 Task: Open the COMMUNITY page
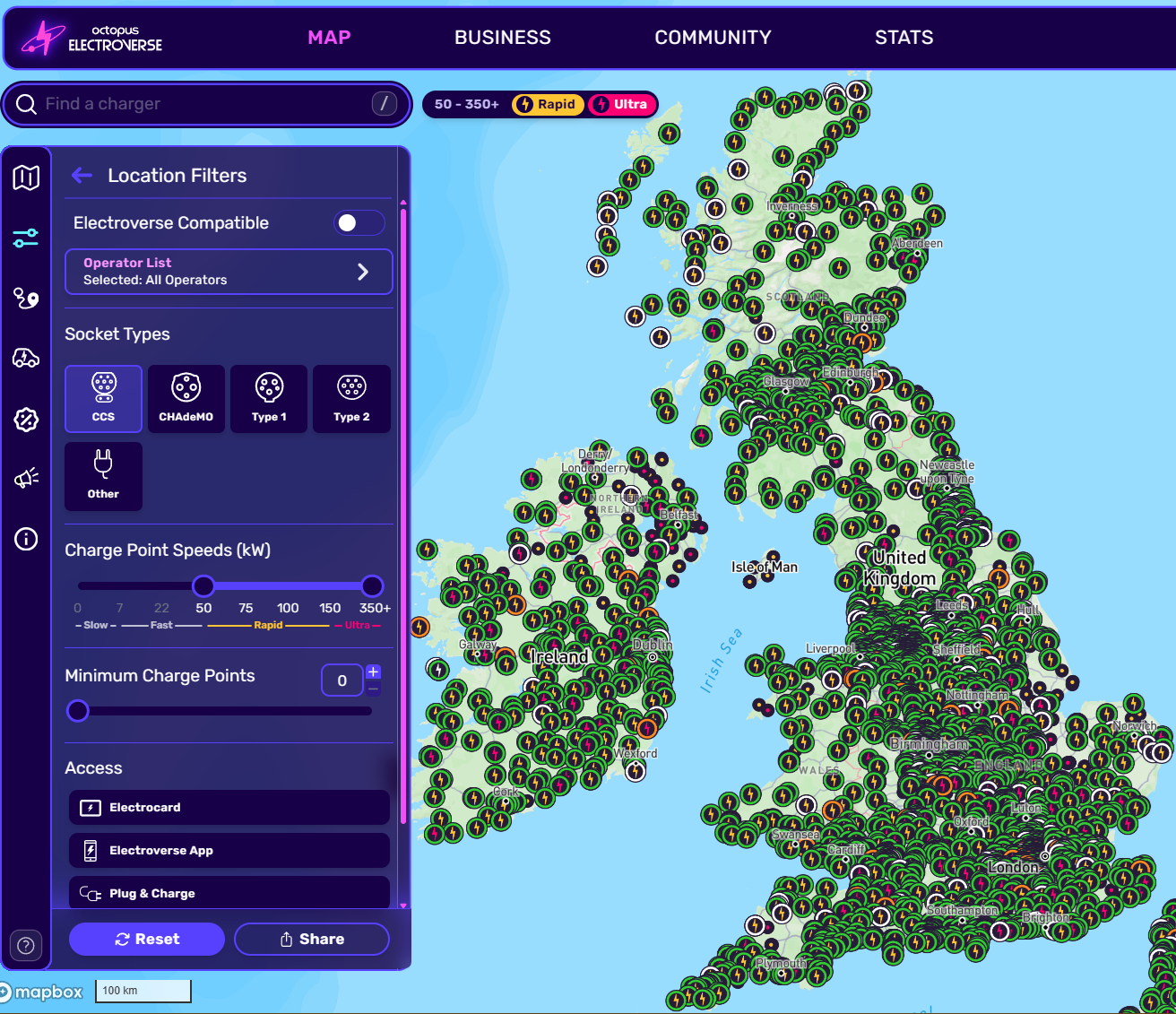(x=713, y=38)
